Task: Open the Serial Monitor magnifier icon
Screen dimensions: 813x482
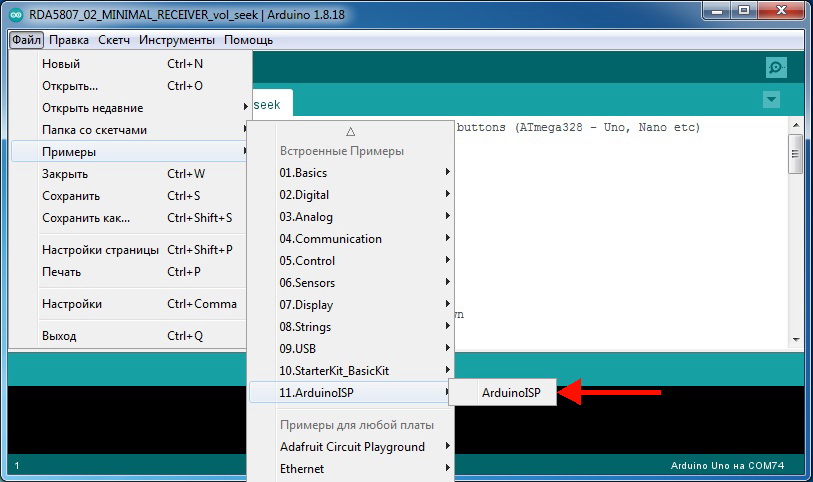Action: point(776,67)
